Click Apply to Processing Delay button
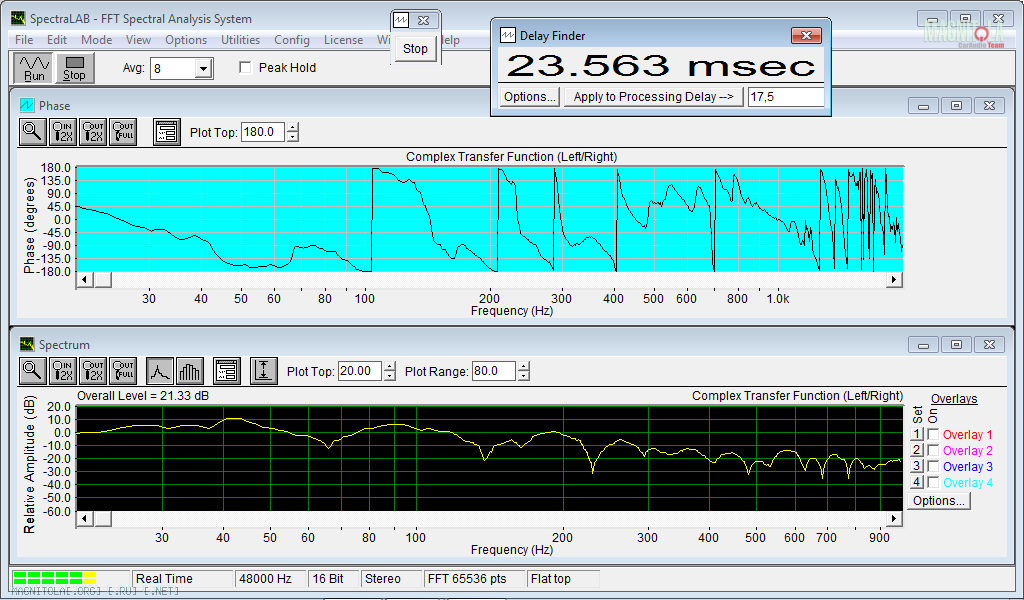 pos(654,97)
